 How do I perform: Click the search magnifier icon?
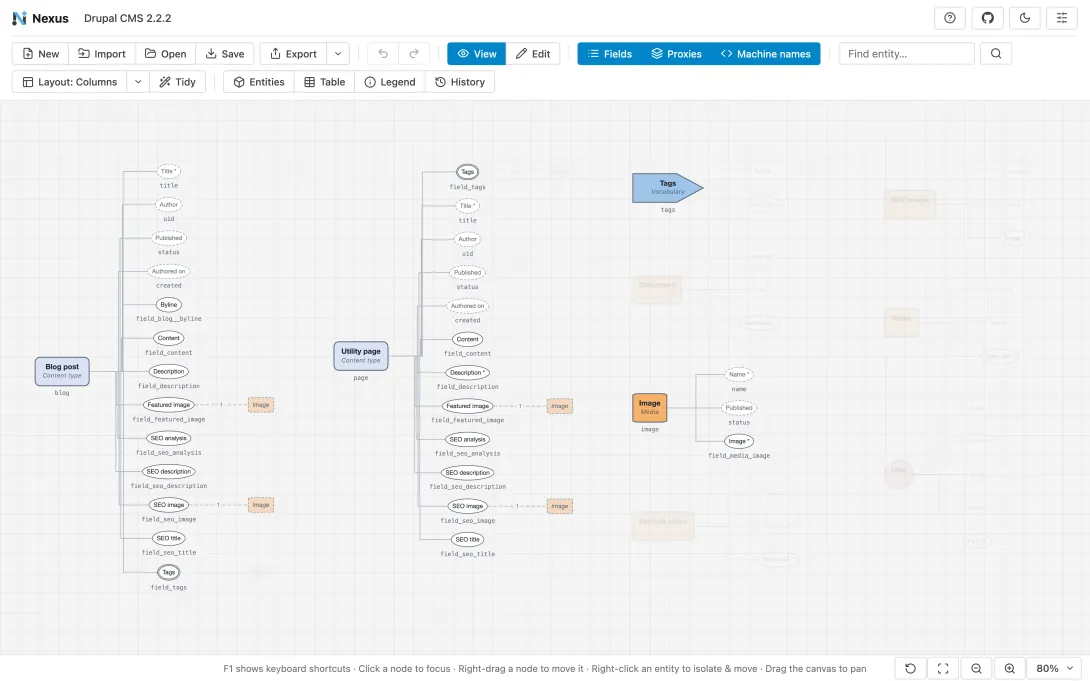tap(995, 54)
